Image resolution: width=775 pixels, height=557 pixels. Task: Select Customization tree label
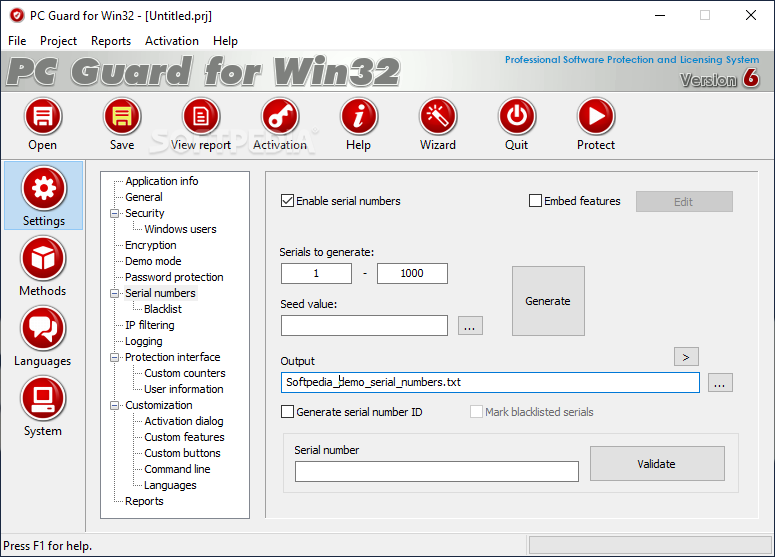click(x=159, y=405)
